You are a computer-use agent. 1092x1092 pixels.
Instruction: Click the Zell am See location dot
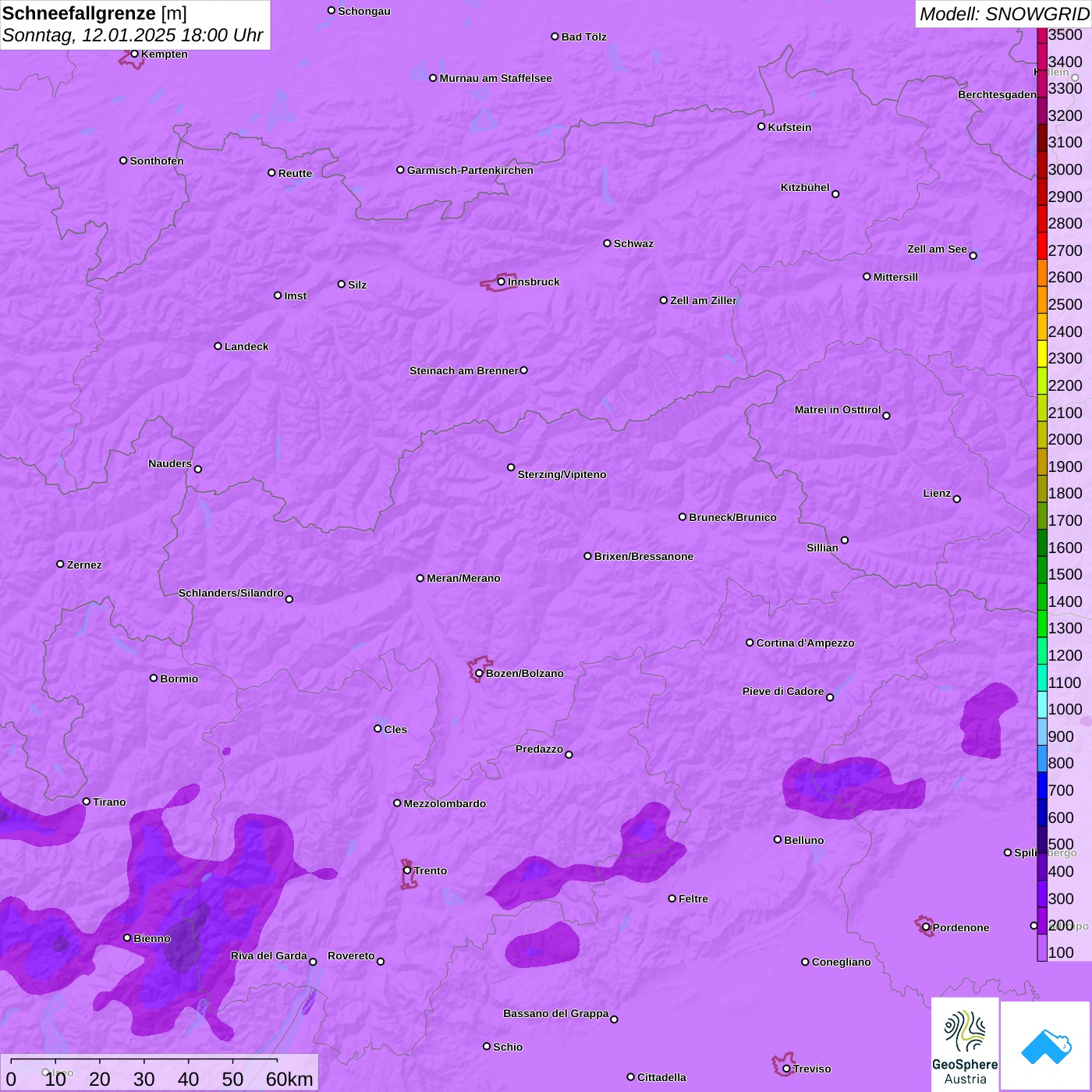point(973,256)
